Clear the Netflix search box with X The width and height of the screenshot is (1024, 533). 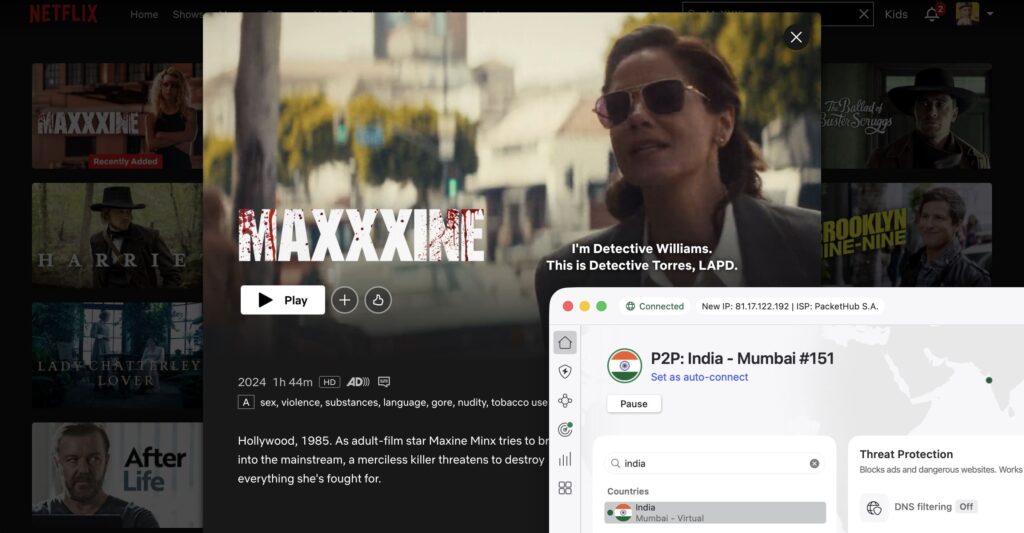point(863,14)
